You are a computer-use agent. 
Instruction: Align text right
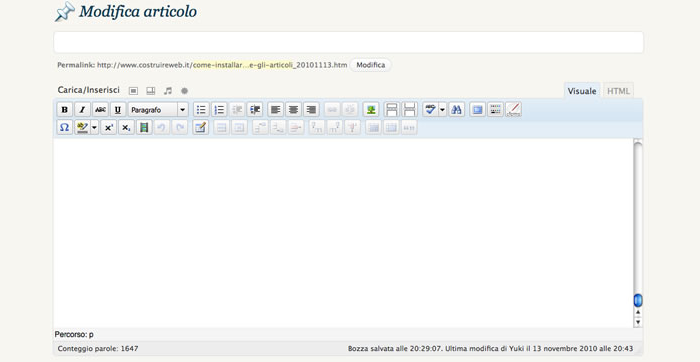311,109
